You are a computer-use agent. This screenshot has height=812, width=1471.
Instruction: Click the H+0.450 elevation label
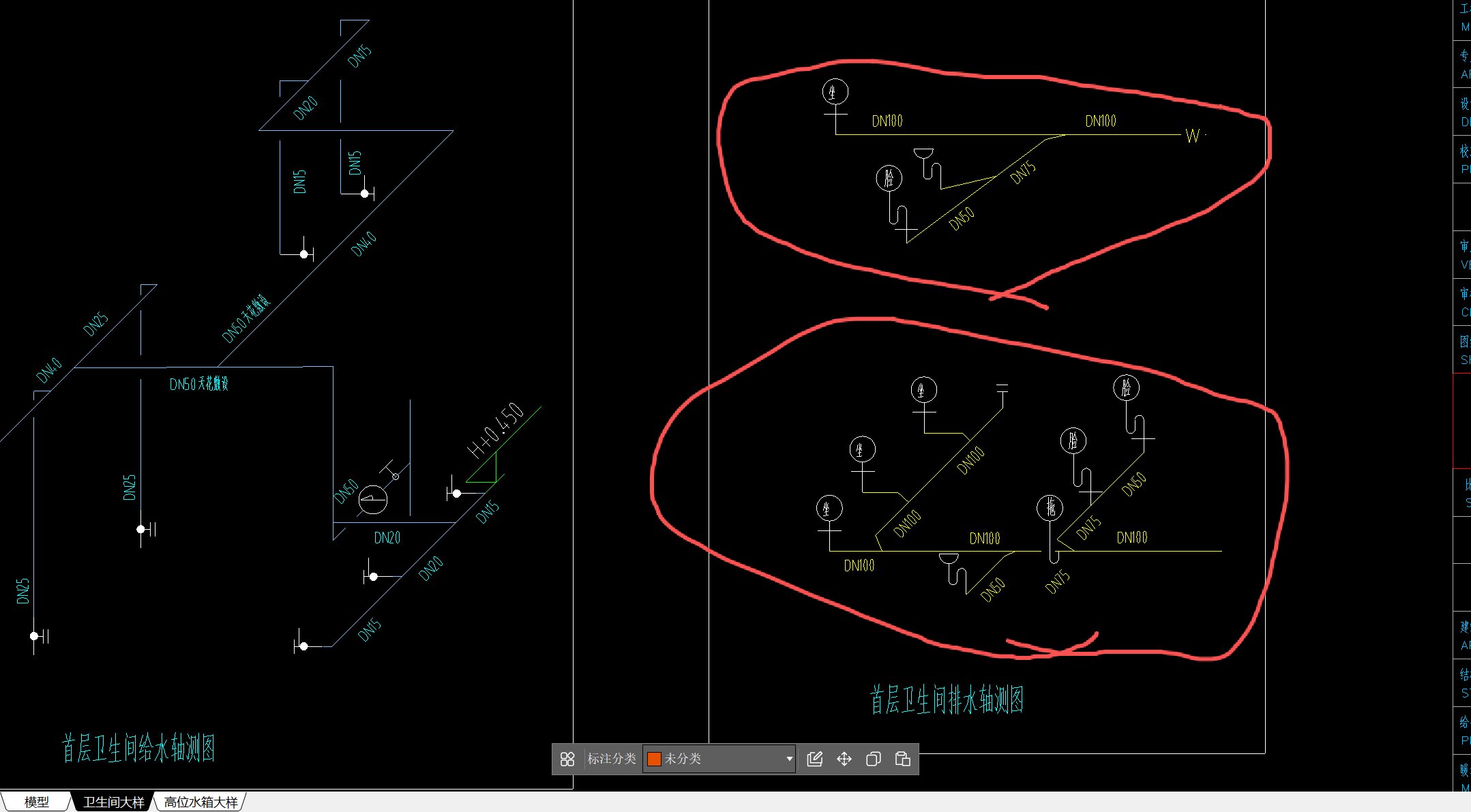tap(496, 430)
